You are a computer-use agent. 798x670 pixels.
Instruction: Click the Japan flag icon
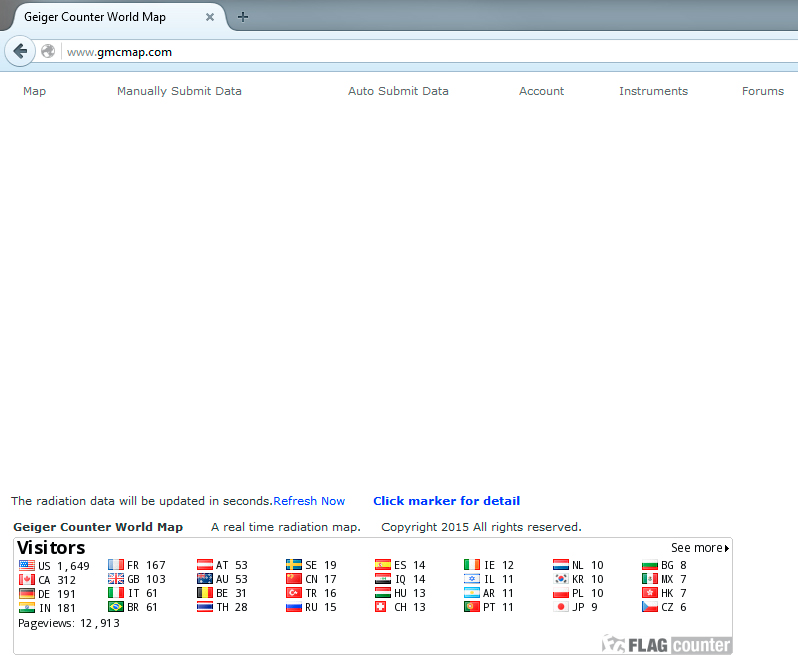click(561, 607)
